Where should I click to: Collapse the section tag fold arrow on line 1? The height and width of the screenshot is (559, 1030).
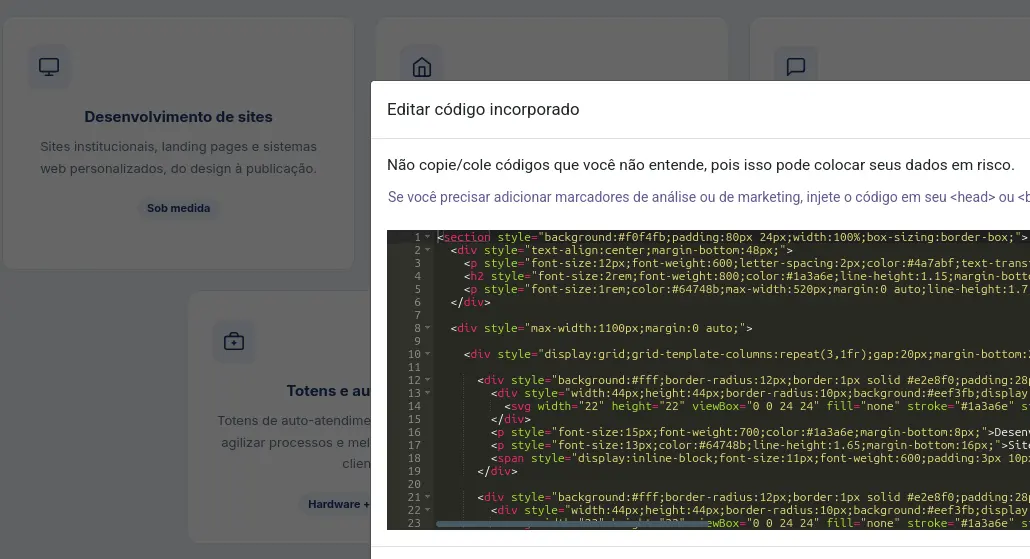(428, 237)
